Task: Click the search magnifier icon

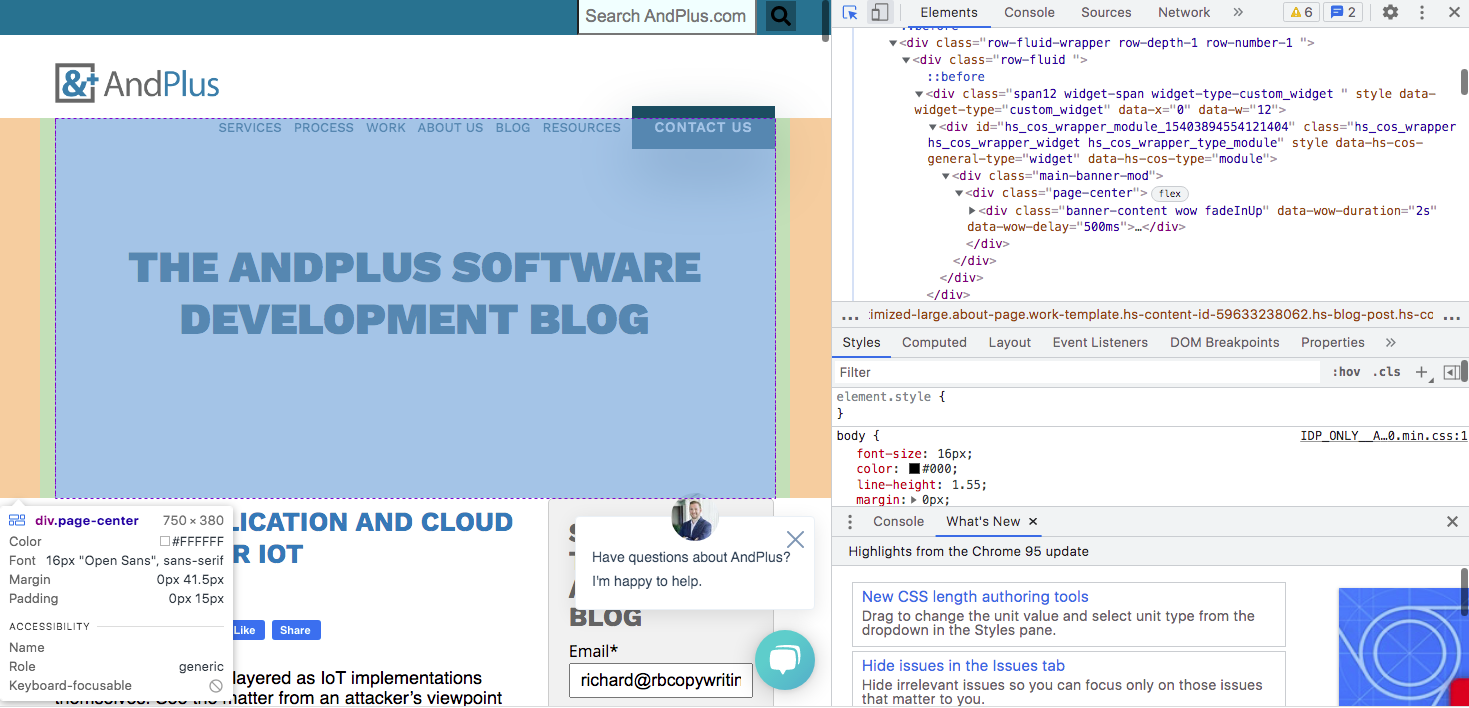Action: [780, 17]
